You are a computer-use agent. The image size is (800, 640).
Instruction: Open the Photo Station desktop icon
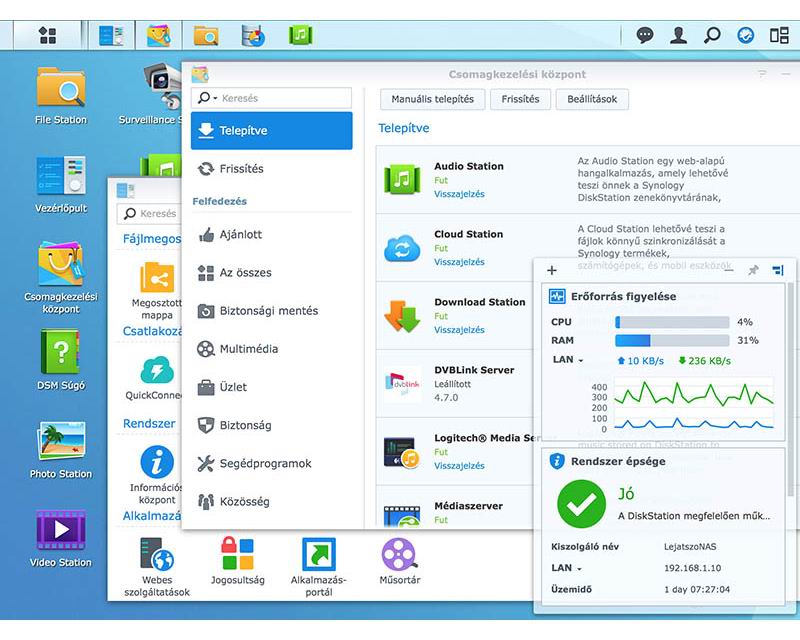click(61, 443)
